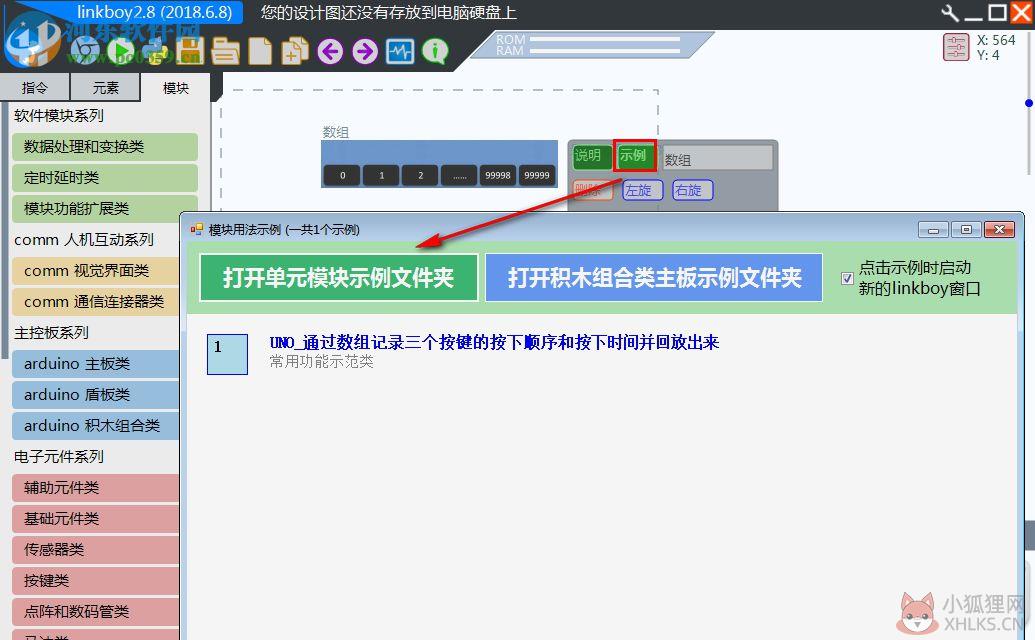Open the arduino 盾板类 category
1035x640 pixels.
pyautogui.click(x=96, y=395)
